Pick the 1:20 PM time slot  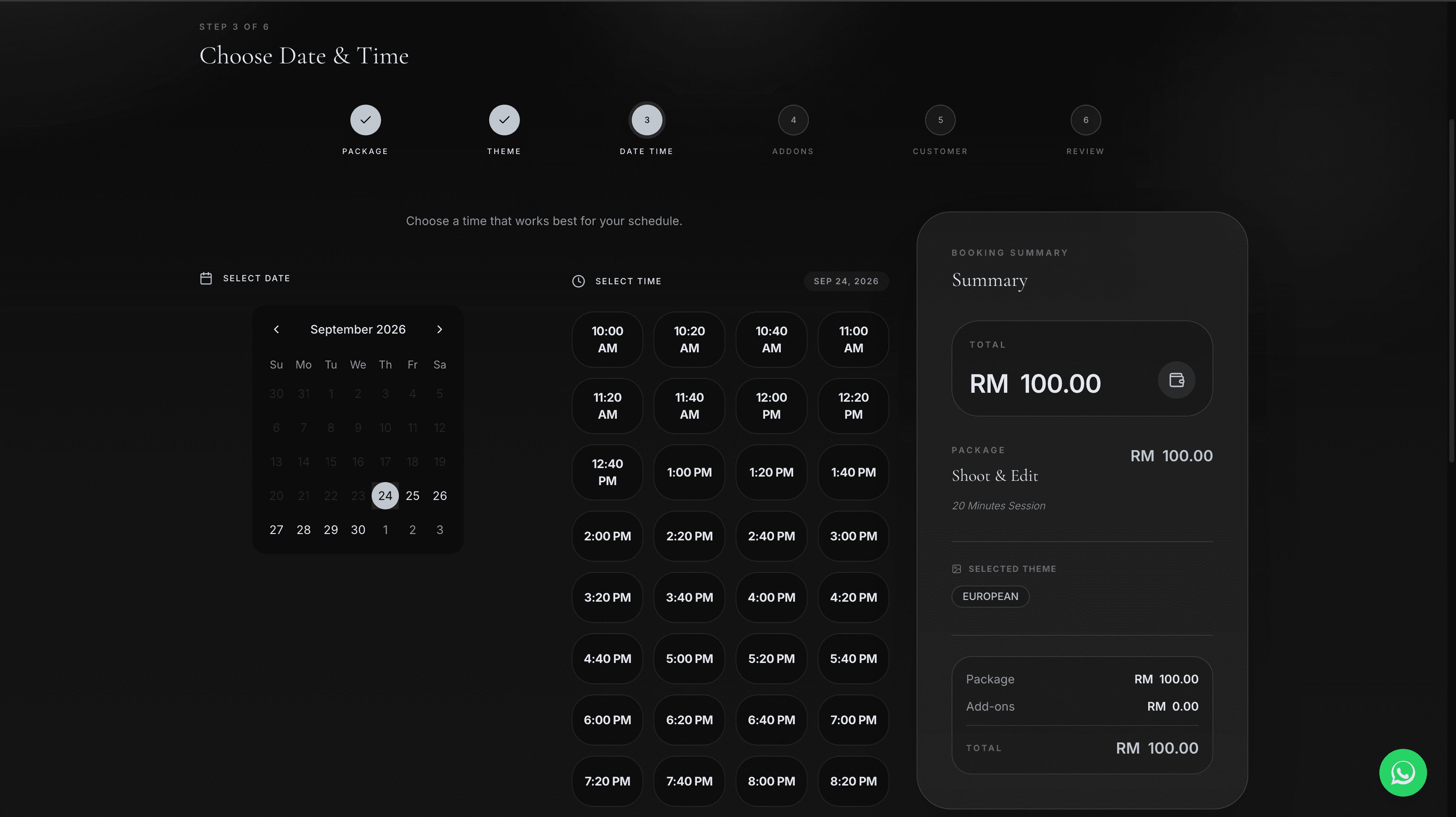pos(771,472)
